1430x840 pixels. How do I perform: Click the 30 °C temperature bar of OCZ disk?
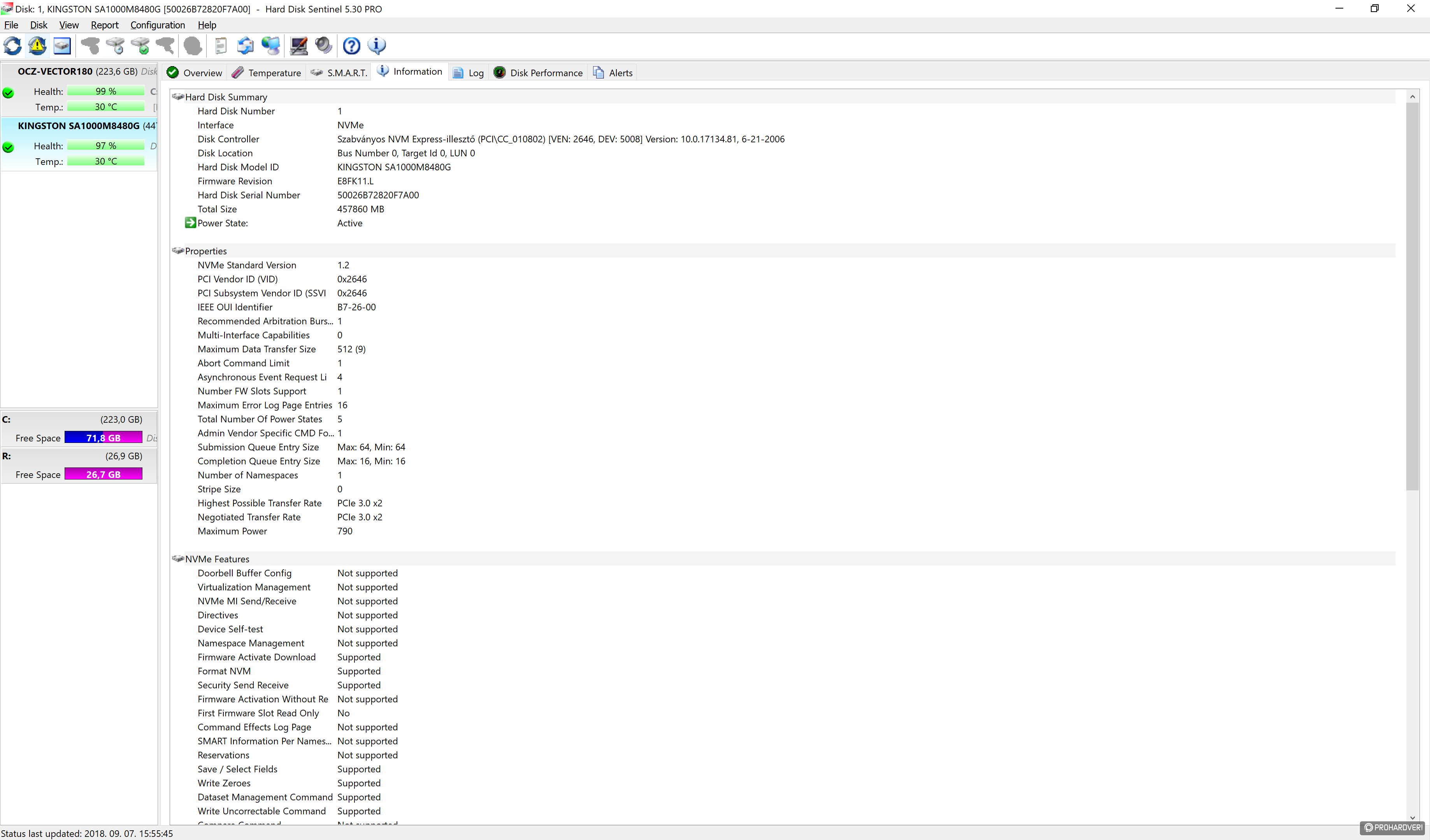[105, 107]
